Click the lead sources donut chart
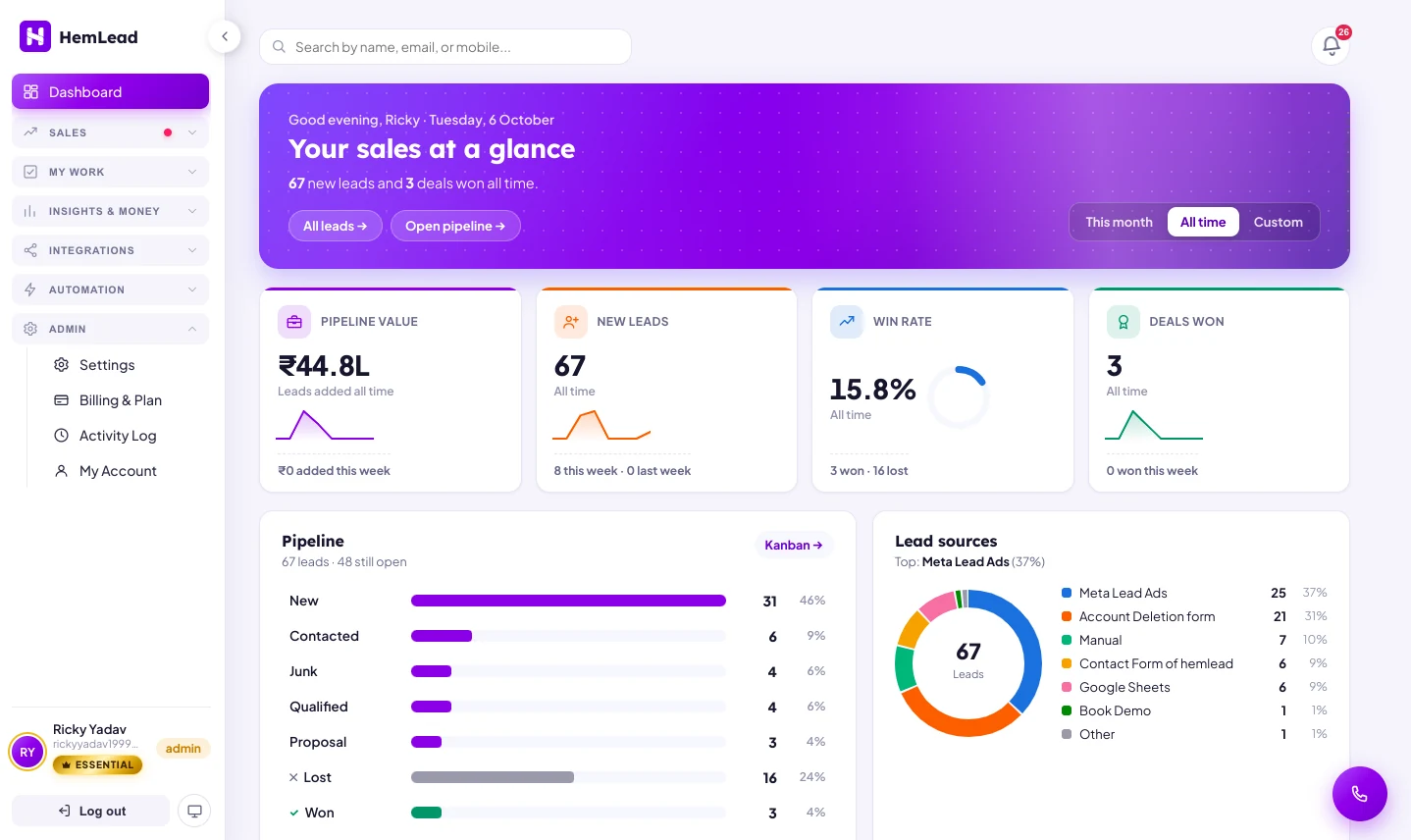This screenshot has width=1411, height=840. (968, 663)
